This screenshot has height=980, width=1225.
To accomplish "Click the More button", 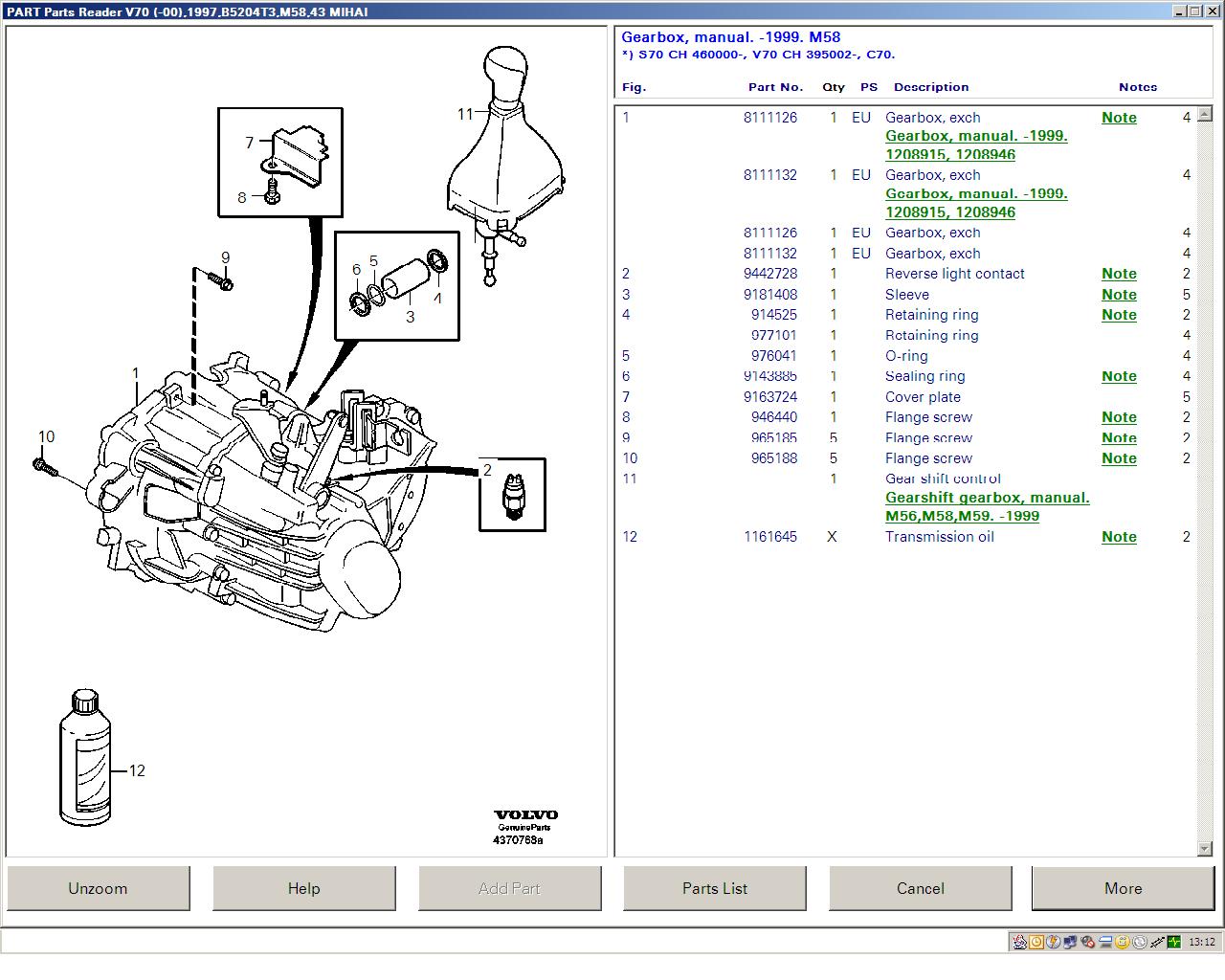I will click(1124, 888).
